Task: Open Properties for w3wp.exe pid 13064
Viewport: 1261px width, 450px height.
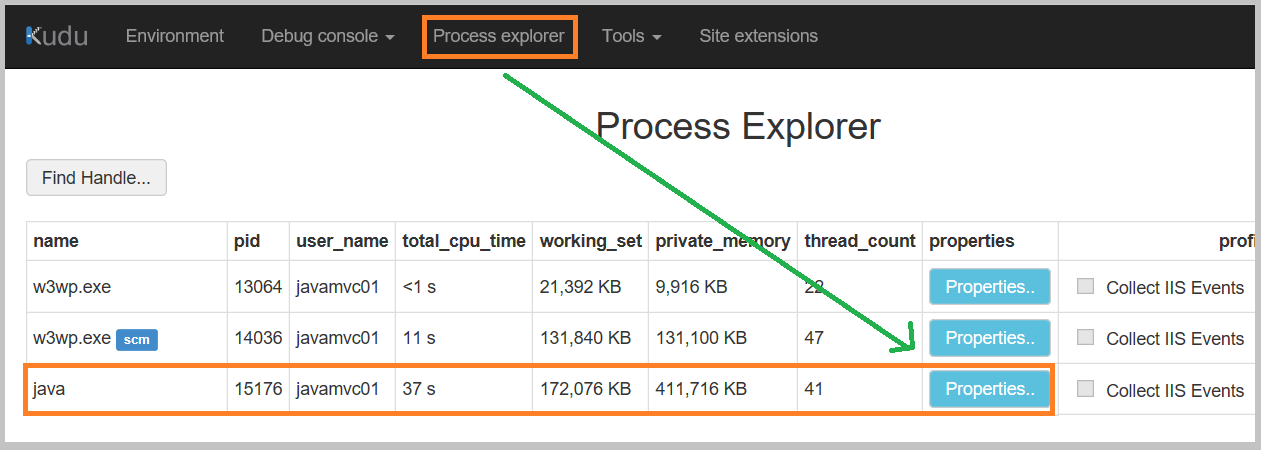Action: click(x=989, y=287)
